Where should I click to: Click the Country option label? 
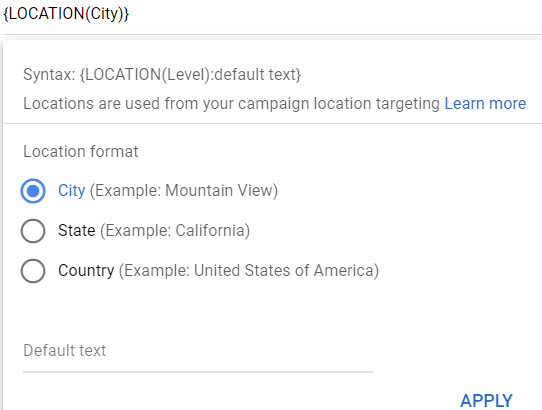(x=86, y=270)
